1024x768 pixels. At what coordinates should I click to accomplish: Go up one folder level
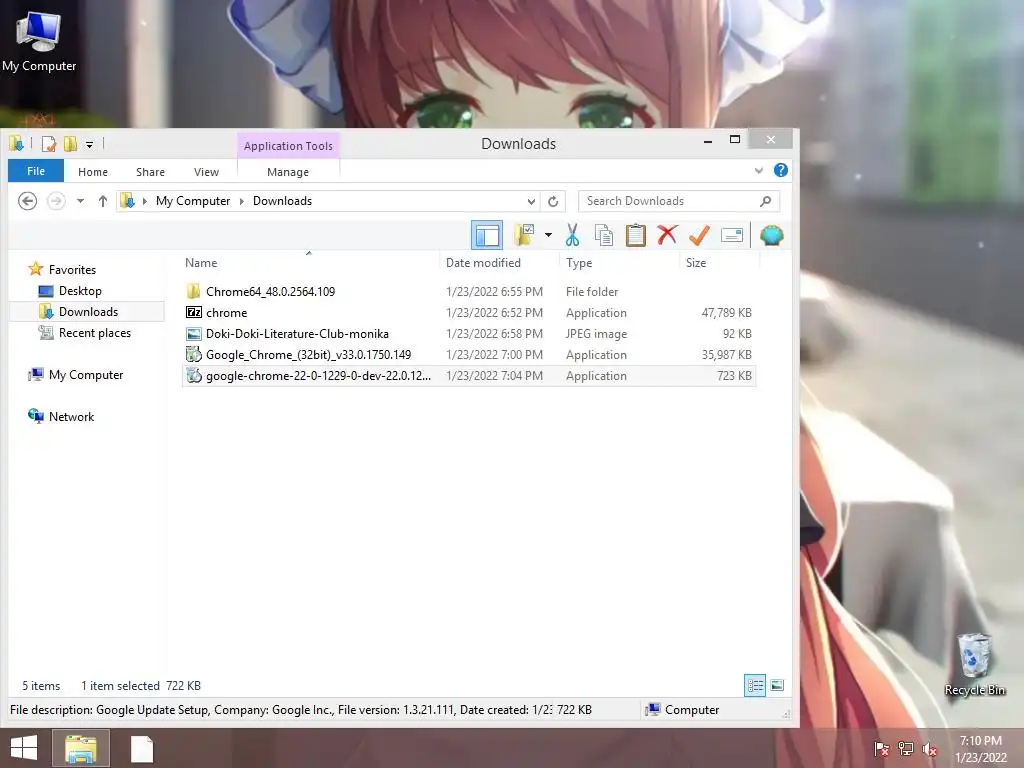(103, 201)
